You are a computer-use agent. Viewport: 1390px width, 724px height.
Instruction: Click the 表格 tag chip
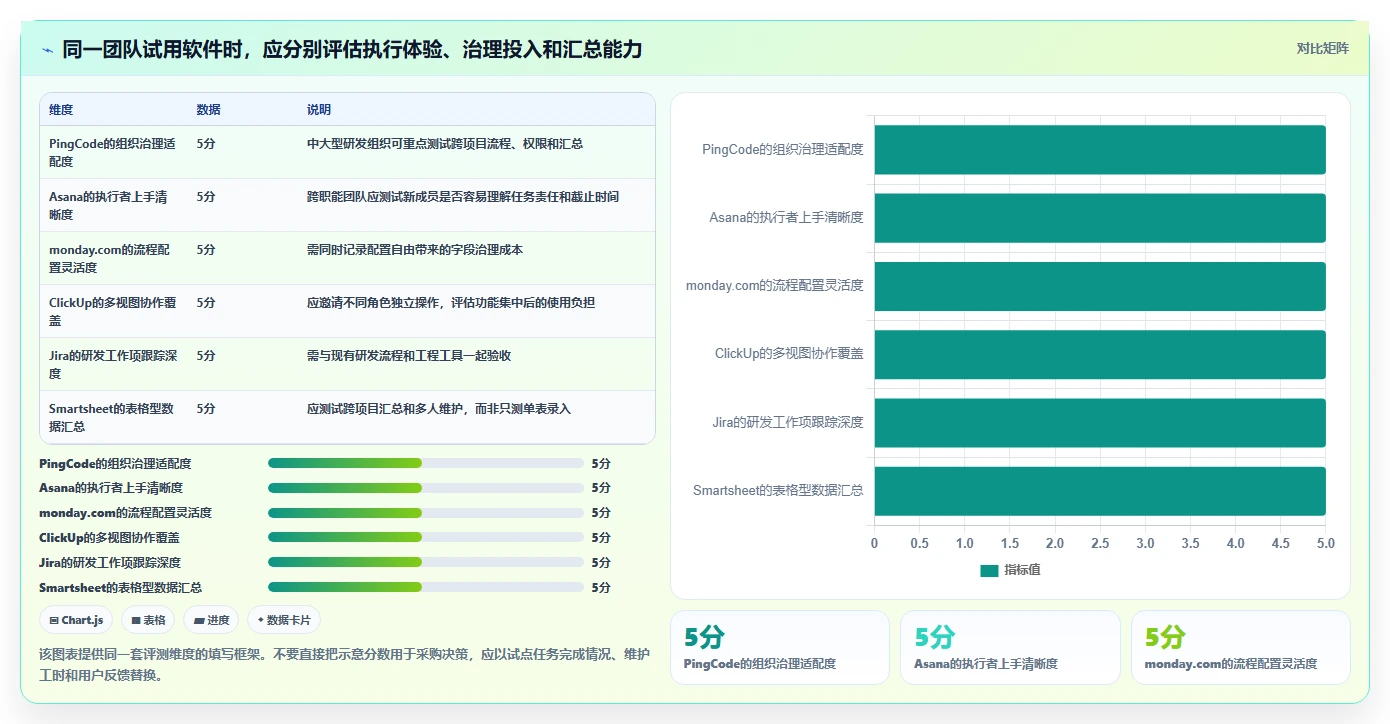point(148,620)
